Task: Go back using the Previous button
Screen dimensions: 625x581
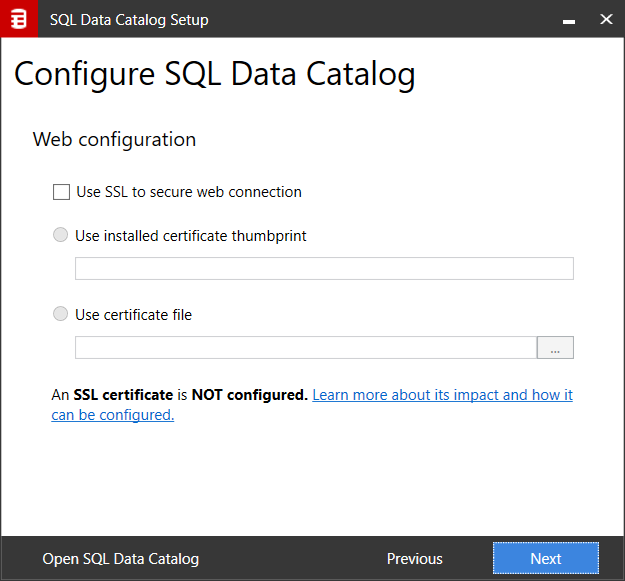Action: click(x=414, y=559)
